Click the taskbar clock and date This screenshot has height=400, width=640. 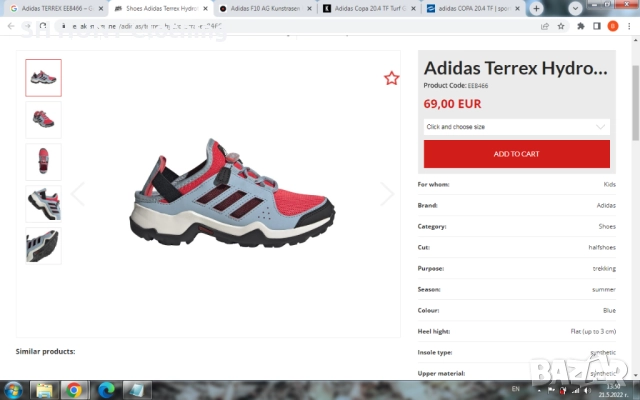coord(613,391)
